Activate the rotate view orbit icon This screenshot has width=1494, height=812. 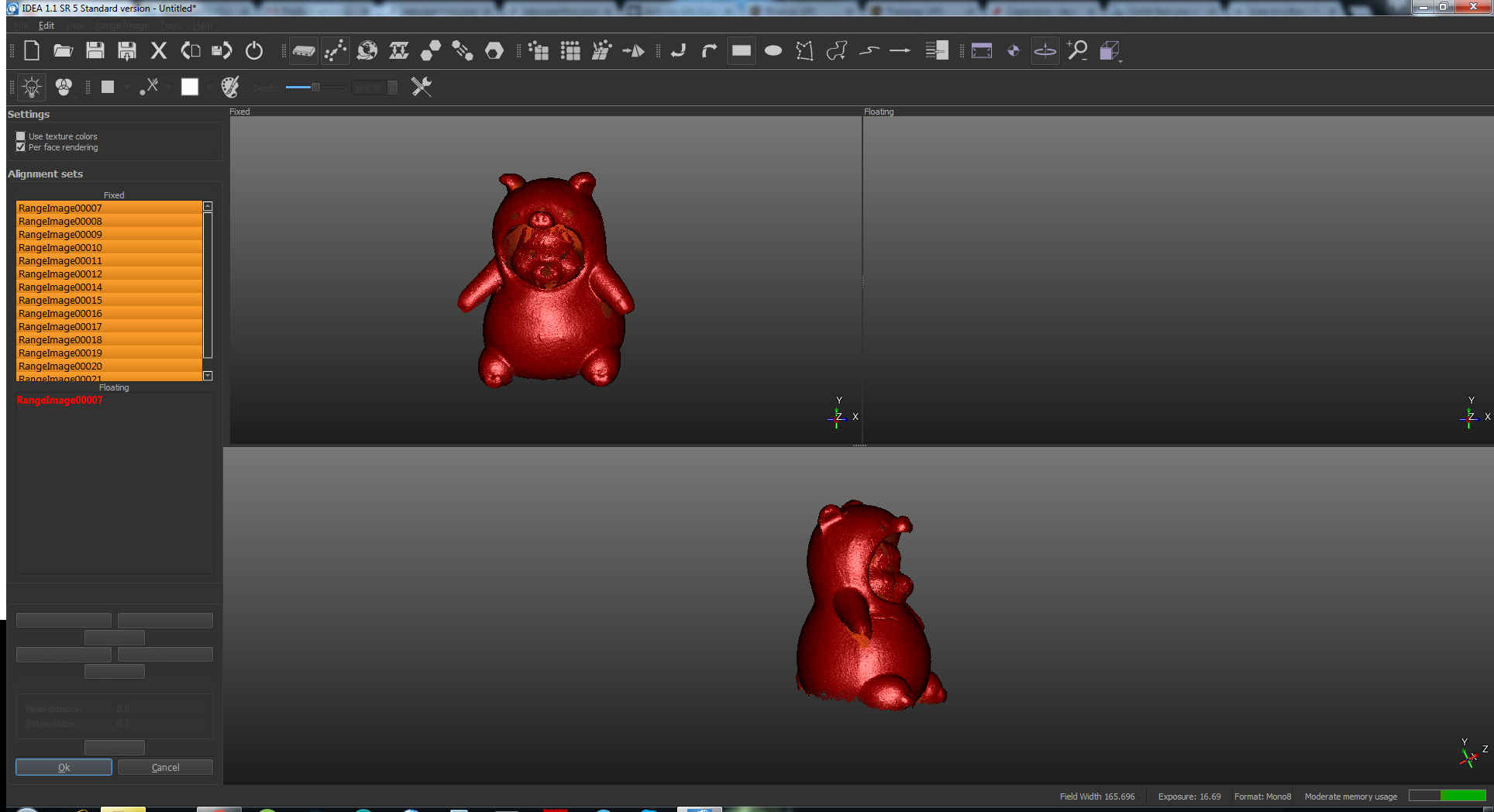pos(1045,51)
